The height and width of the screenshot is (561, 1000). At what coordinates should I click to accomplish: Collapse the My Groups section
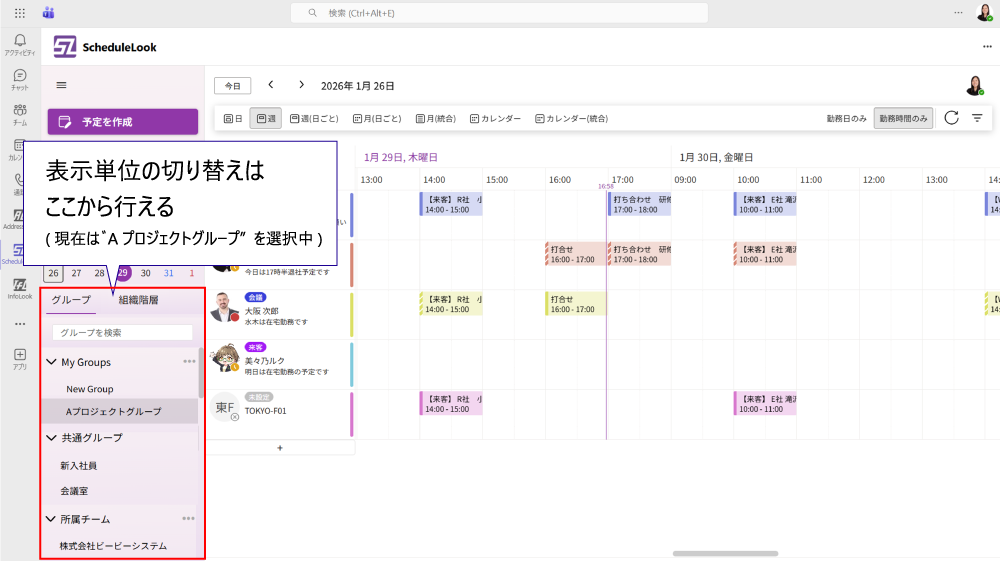[52, 362]
